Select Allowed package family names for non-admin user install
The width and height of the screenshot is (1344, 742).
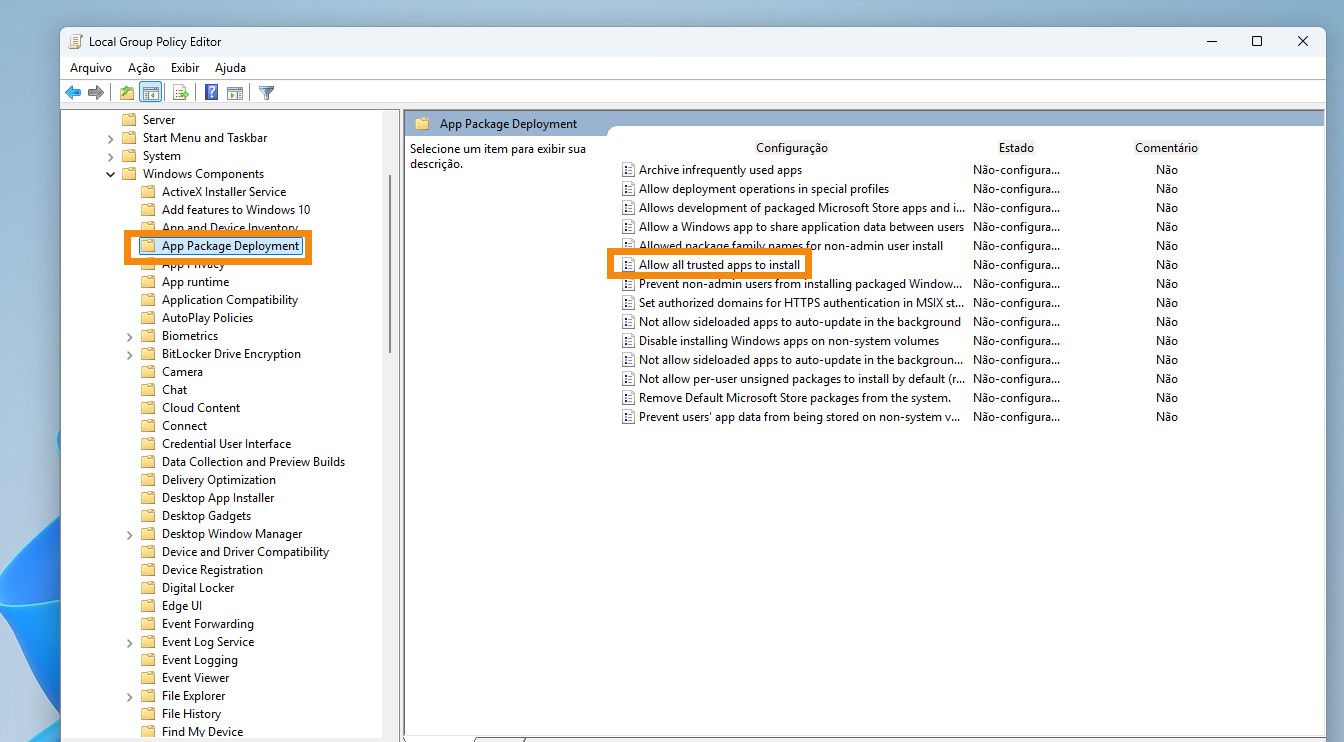coord(791,246)
